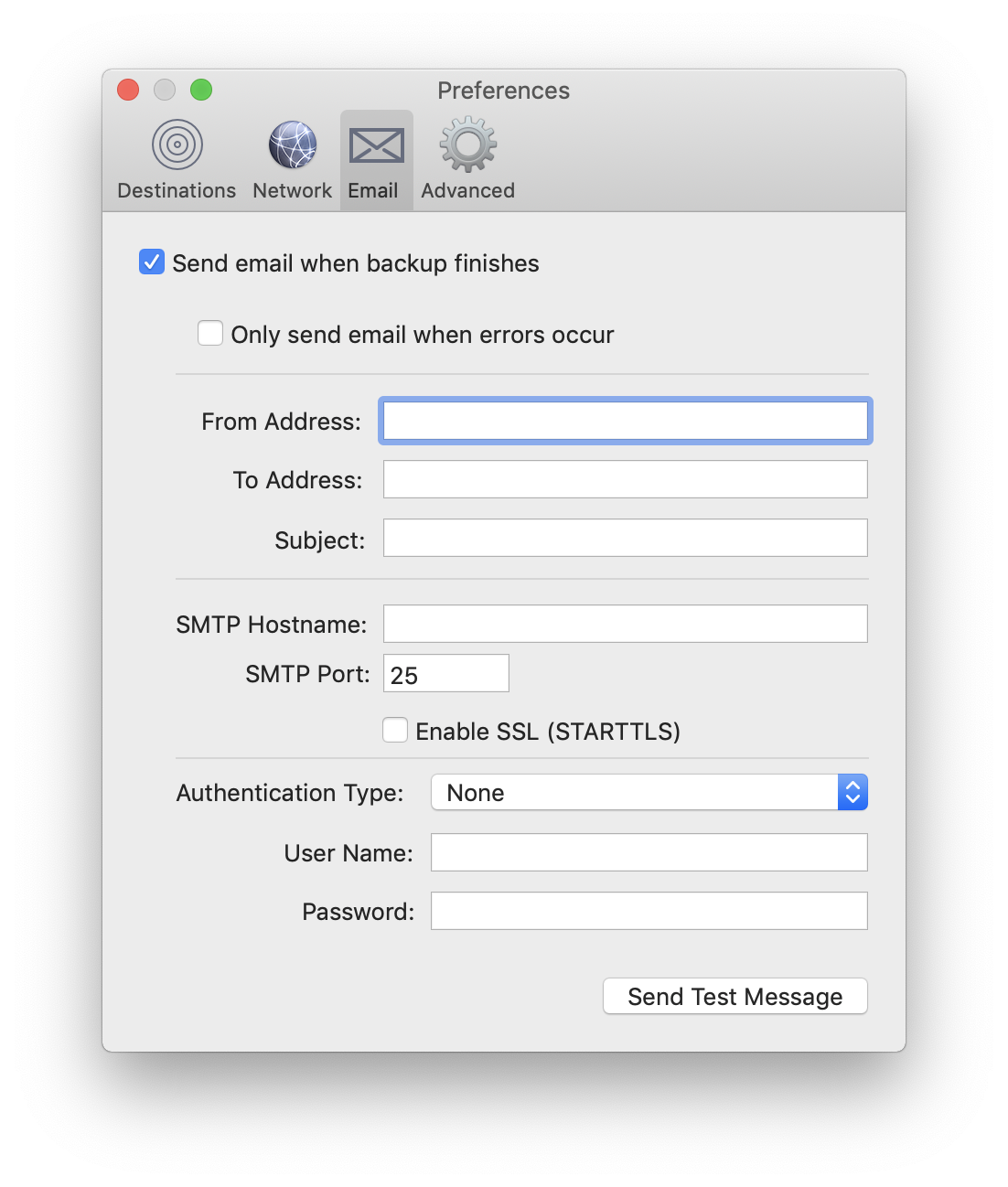The image size is (1008, 1187).
Task: Enable SSL (STARTTLS) checkbox
Action: pos(395,730)
